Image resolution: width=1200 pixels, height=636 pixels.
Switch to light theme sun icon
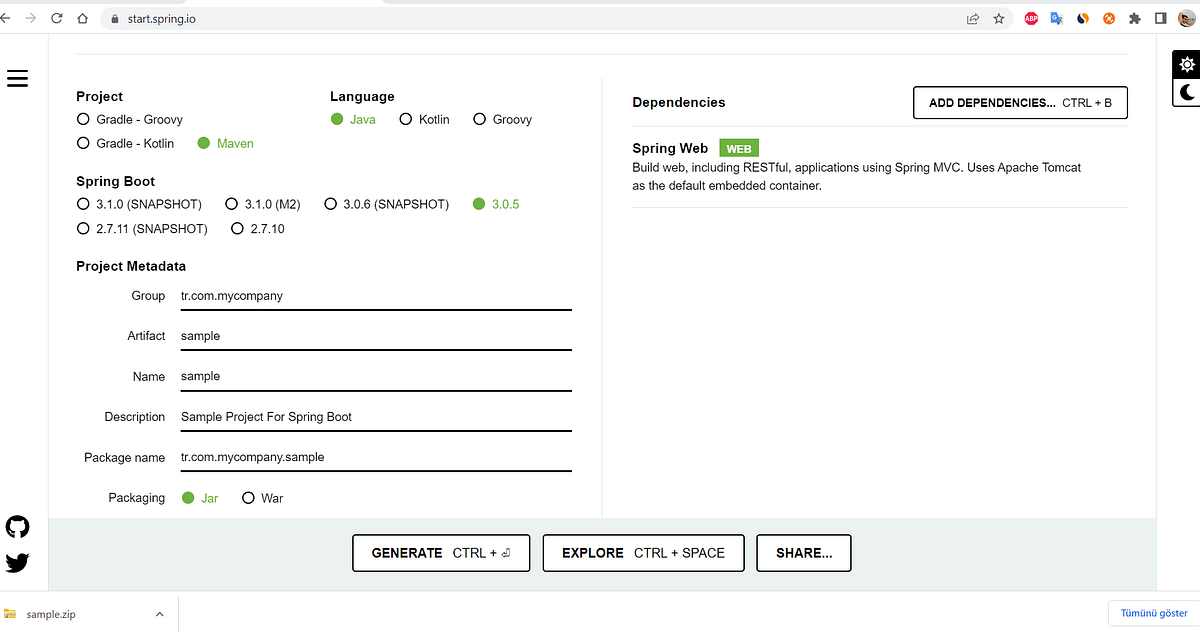click(x=1186, y=65)
